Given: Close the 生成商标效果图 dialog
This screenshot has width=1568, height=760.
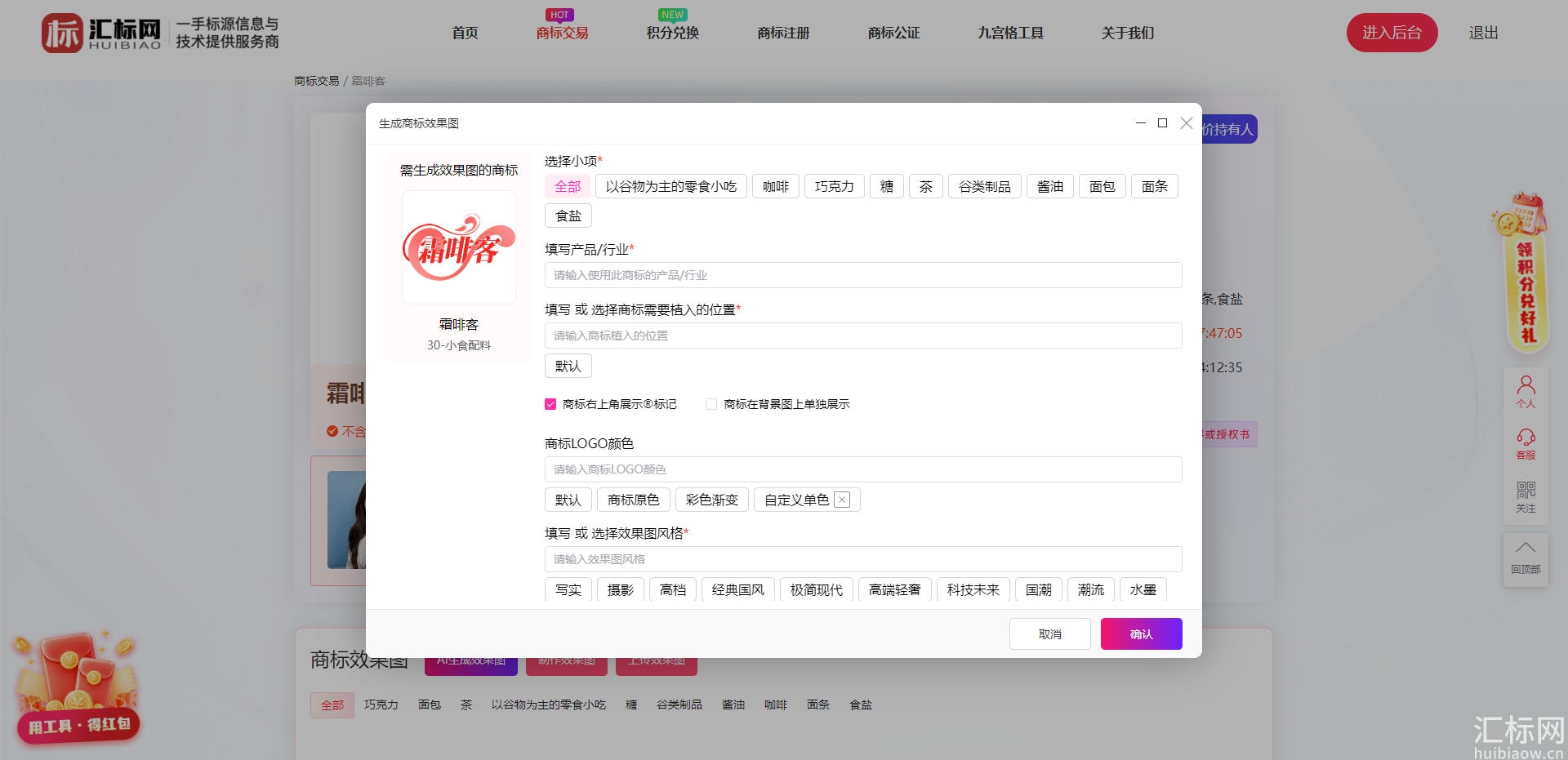Looking at the screenshot, I should pyautogui.click(x=1187, y=123).
